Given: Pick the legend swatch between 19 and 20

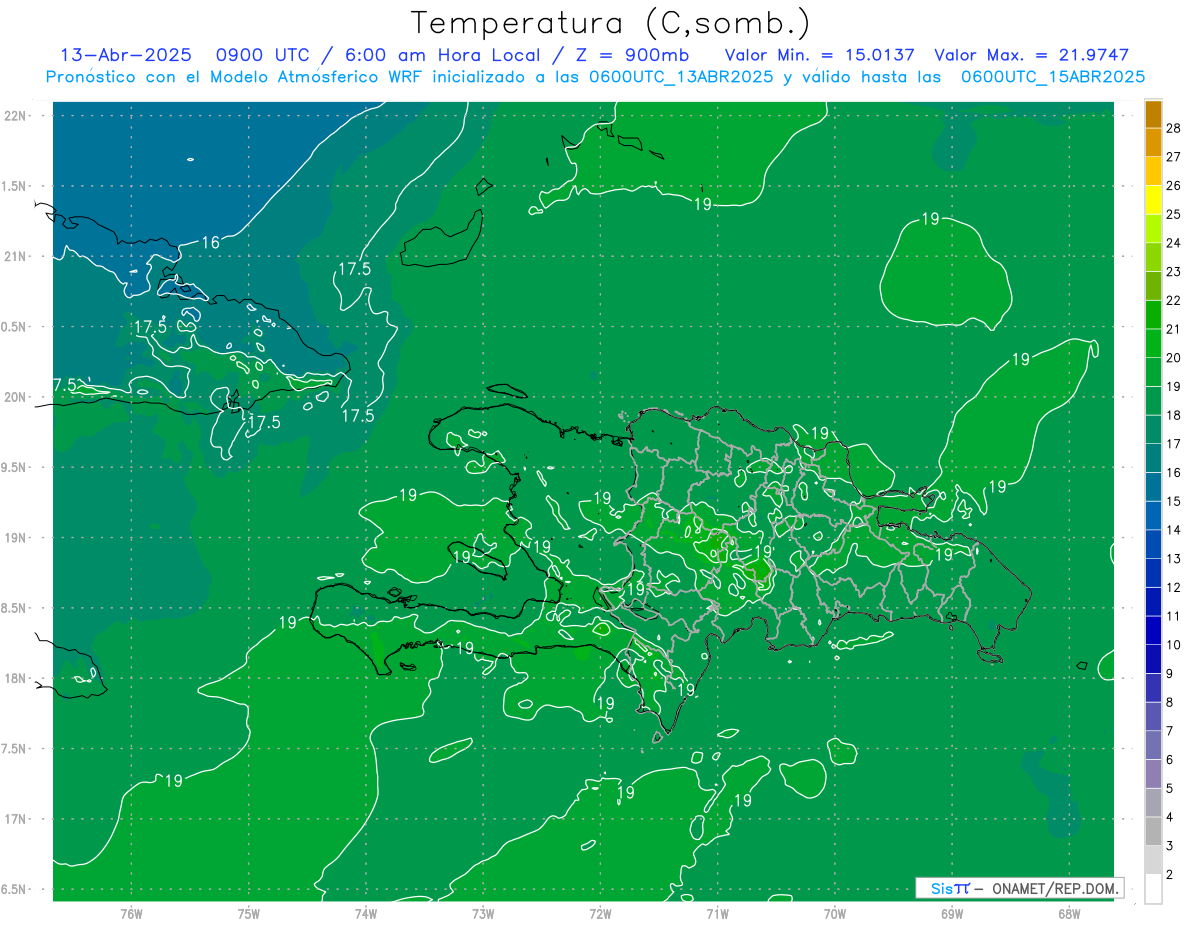Looking at the screenshot, I should tap(1153, 372).
